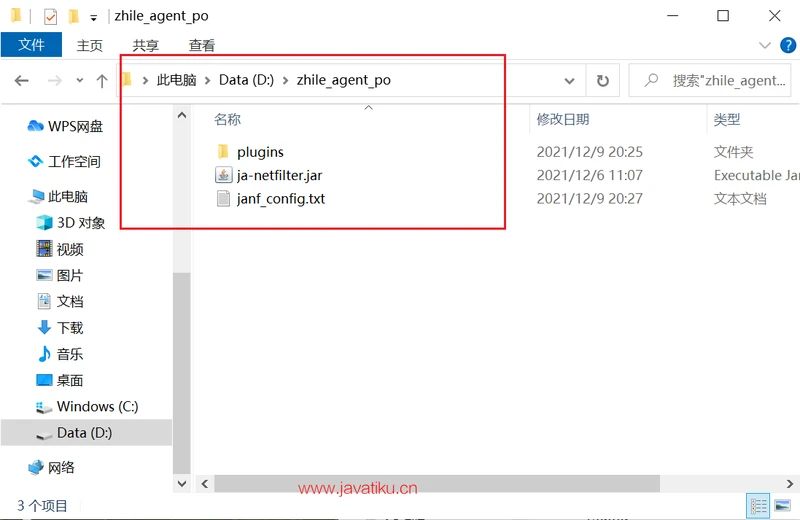800x520 pixels.
Task: Click the properties checkmark in quick access toolbar
Action: [50, 17]
